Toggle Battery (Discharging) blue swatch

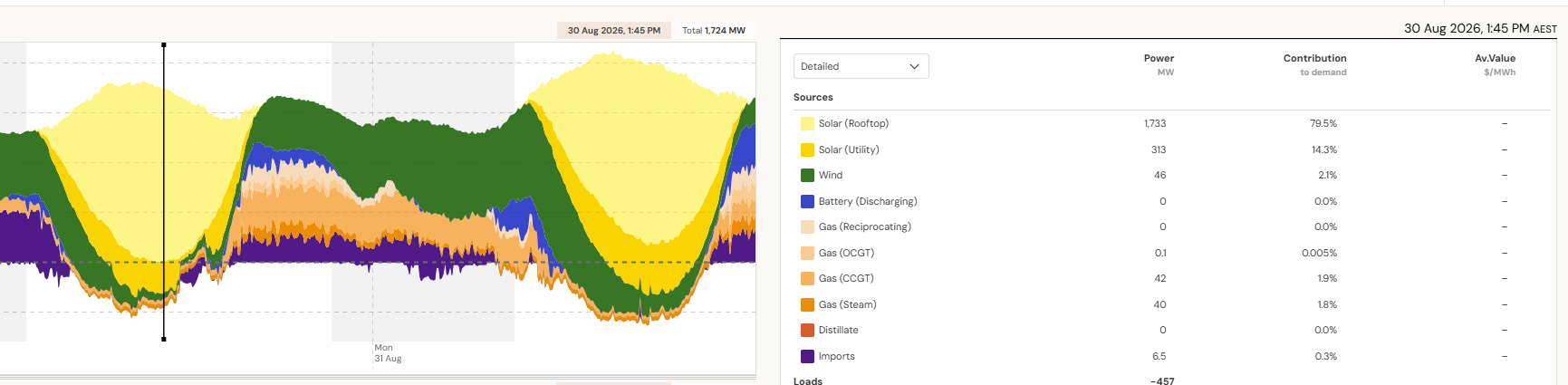[x=807, y=201]
